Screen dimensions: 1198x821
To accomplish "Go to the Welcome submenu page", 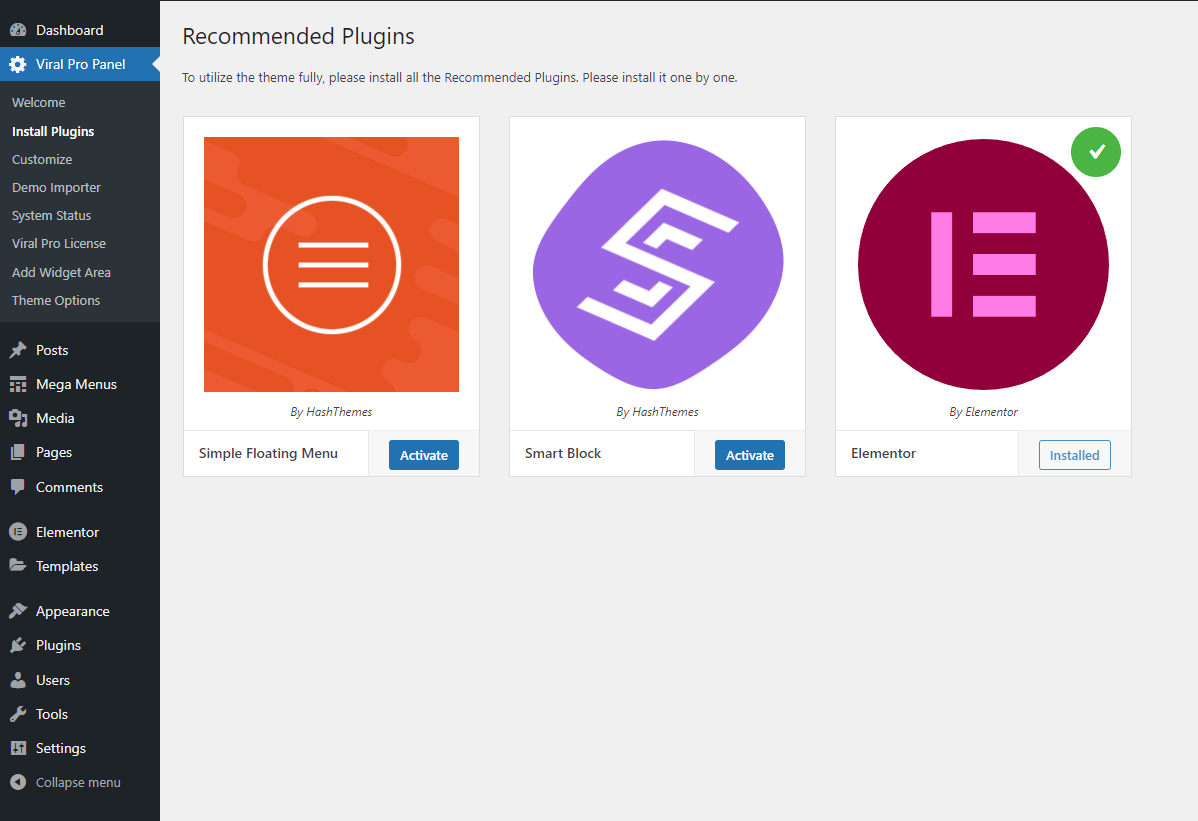I will pyautogui.click(x=38, y=102).
